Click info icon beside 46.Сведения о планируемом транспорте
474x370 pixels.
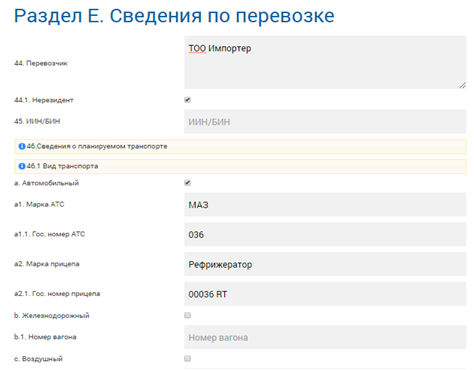22,146
